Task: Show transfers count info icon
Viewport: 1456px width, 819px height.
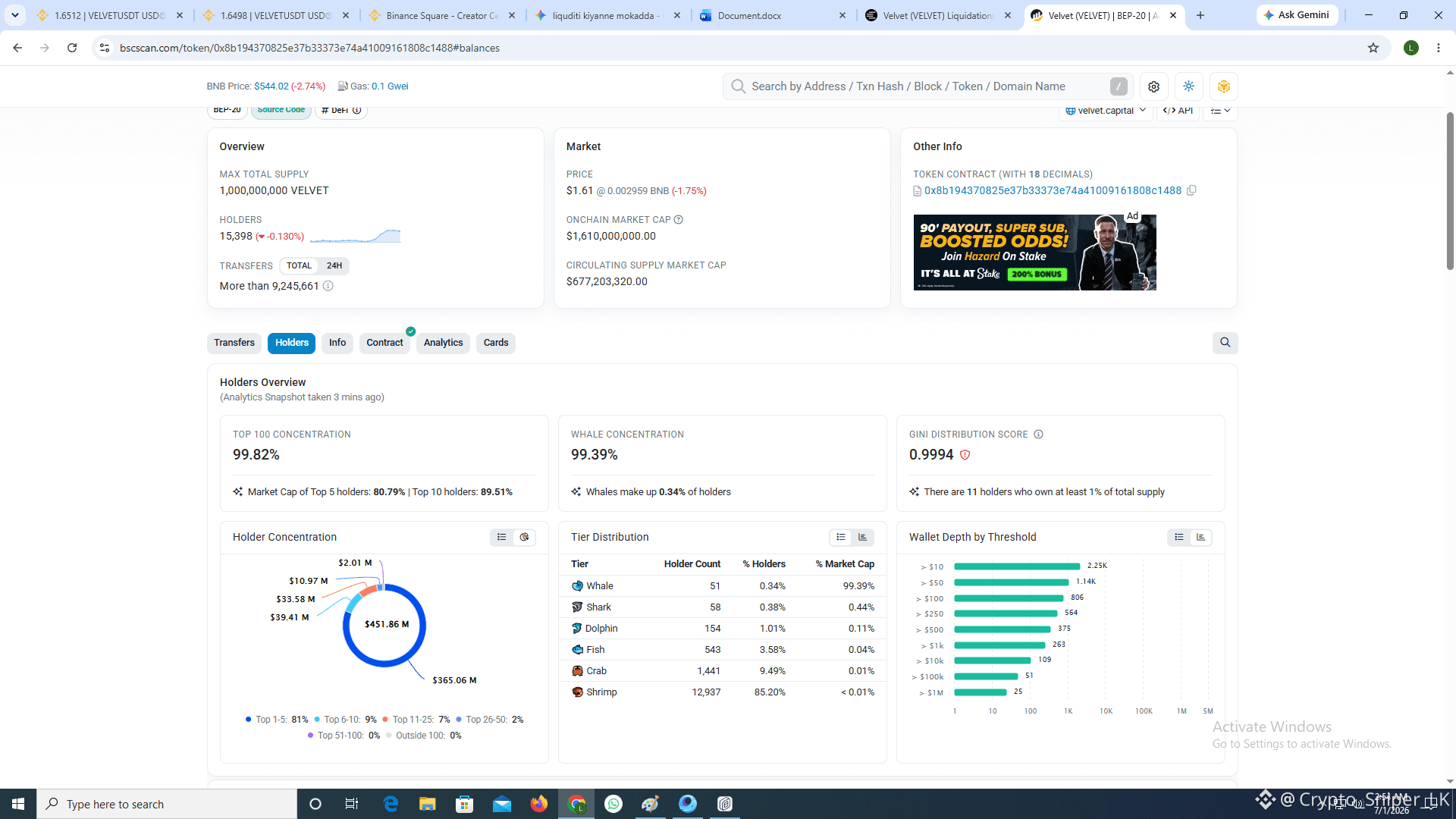Action: pyautogui.click(x=328, y=286)
